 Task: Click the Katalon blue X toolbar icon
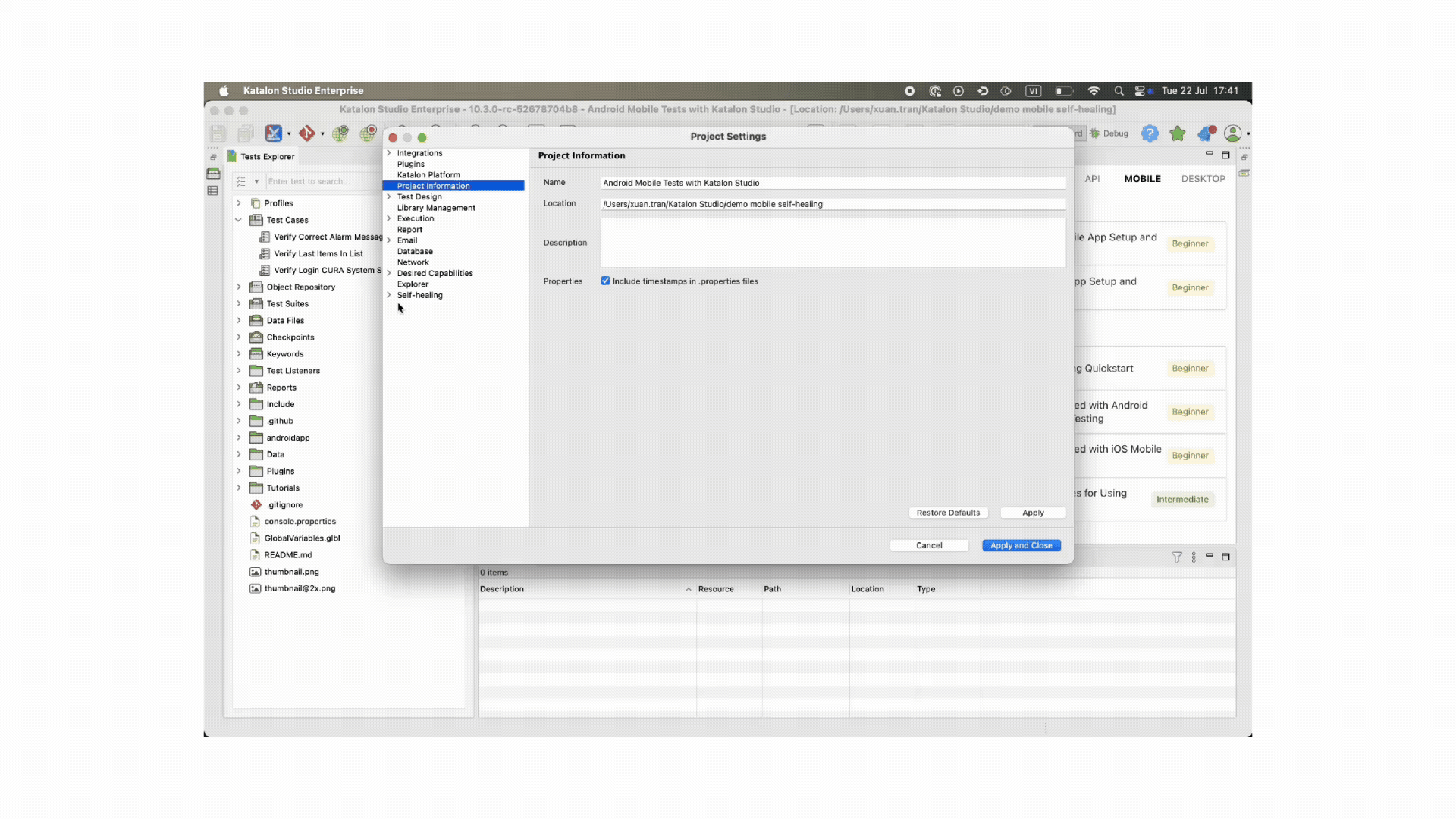(x=273, y=133)
